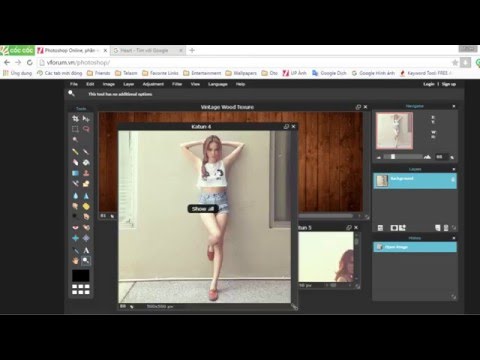Click the layer styles icon
Screen dimensions: 480x360
point(403,228)
